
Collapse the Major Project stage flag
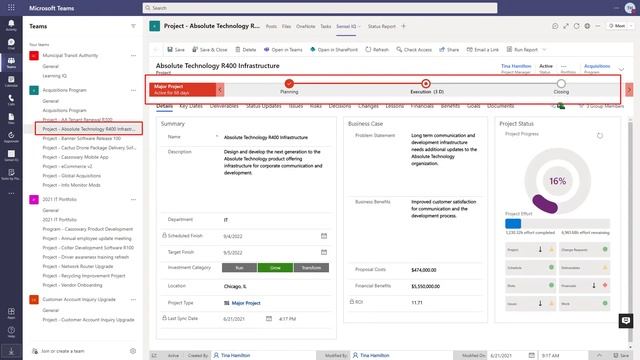pos(220,90)
